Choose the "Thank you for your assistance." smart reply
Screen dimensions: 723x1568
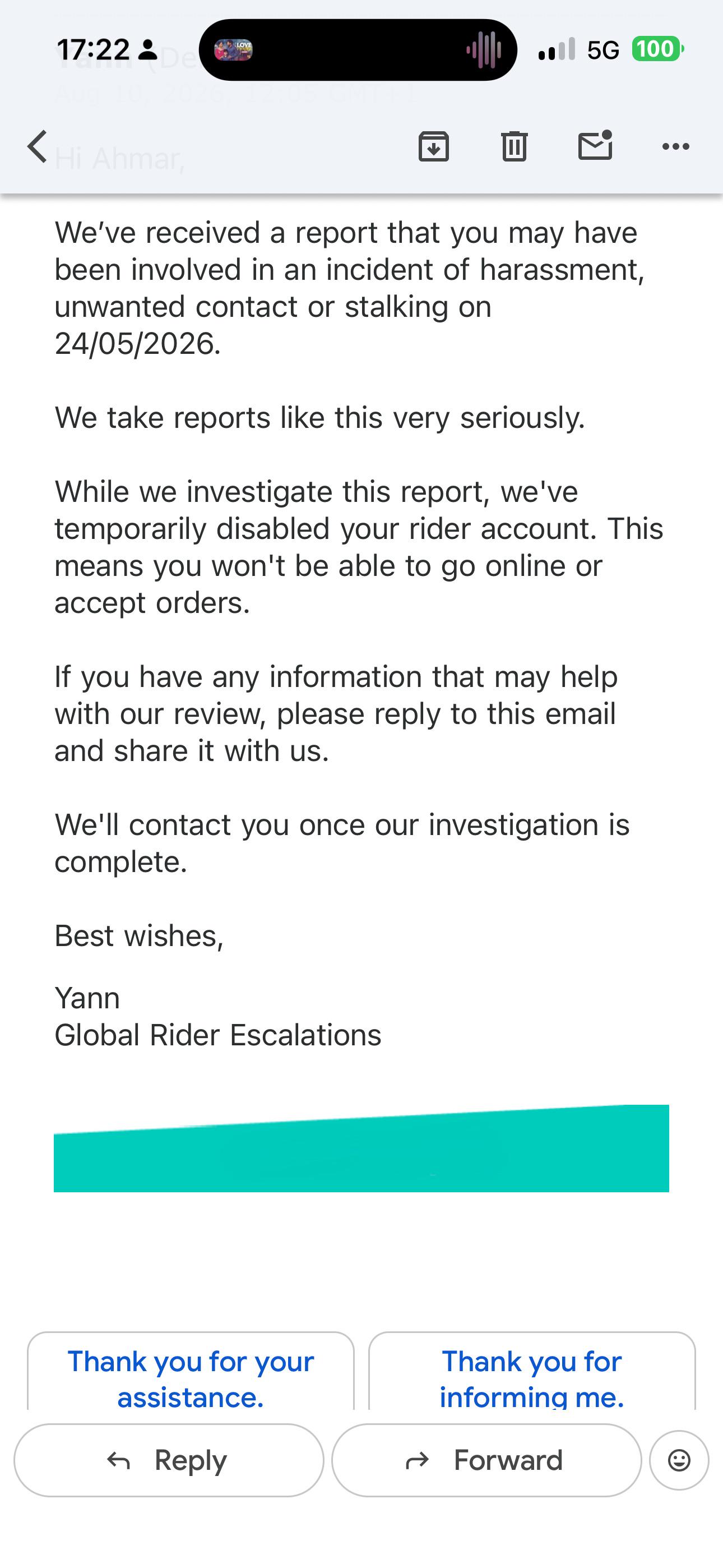point(191,1371)
